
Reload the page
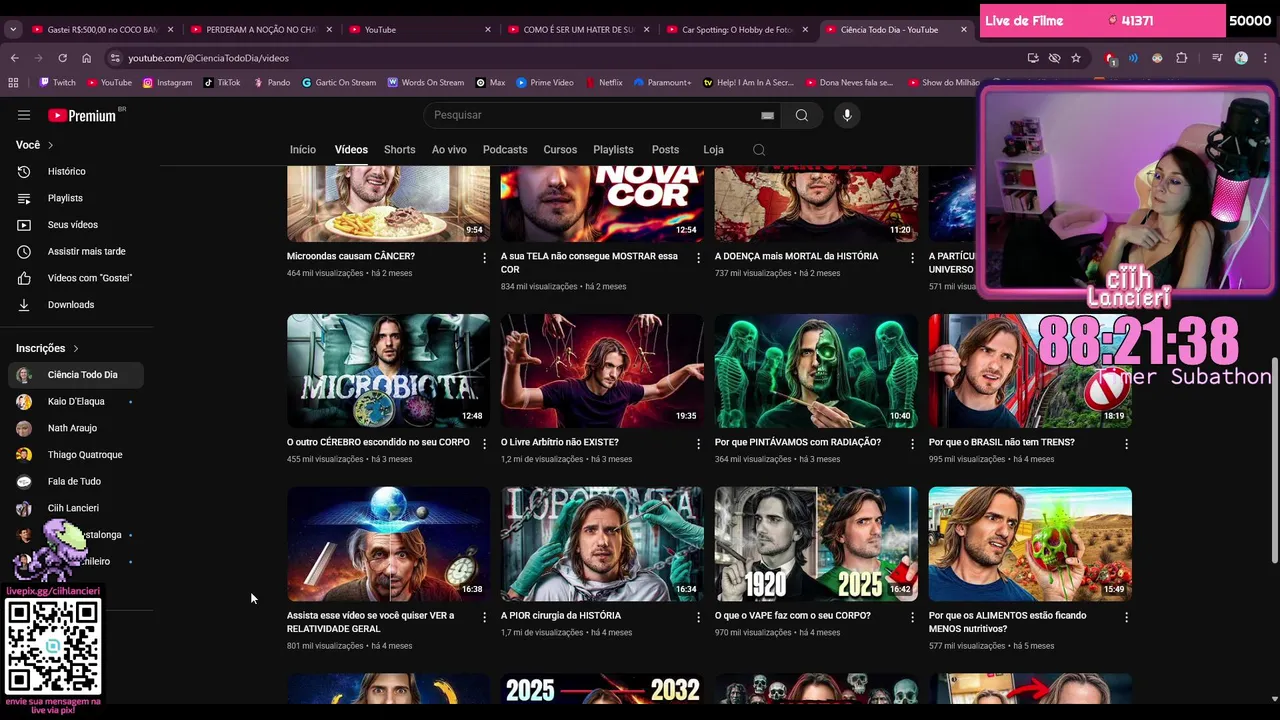(x=62, y=58)
